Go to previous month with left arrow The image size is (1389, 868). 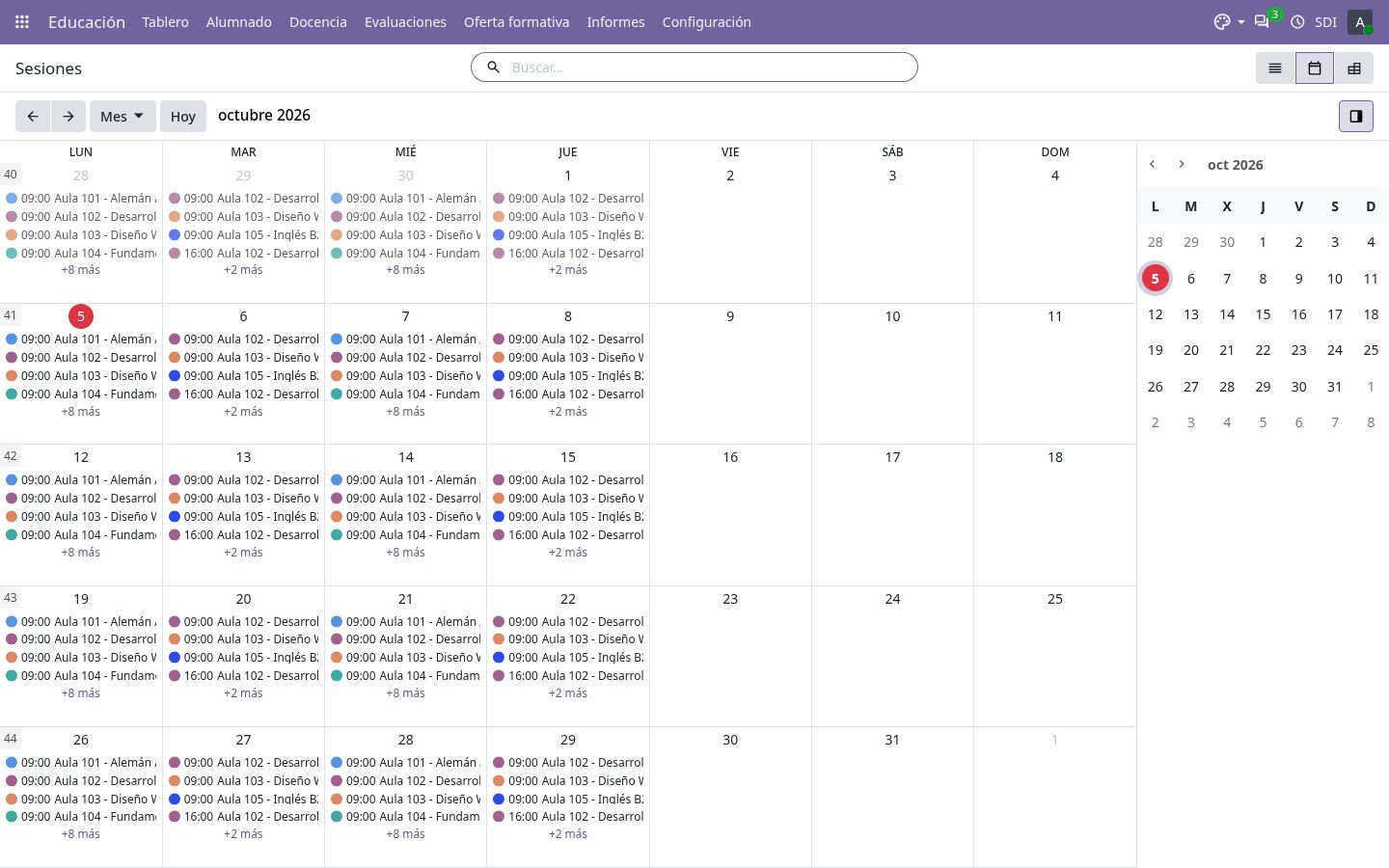pyautogui.click(x=33, y=116)
